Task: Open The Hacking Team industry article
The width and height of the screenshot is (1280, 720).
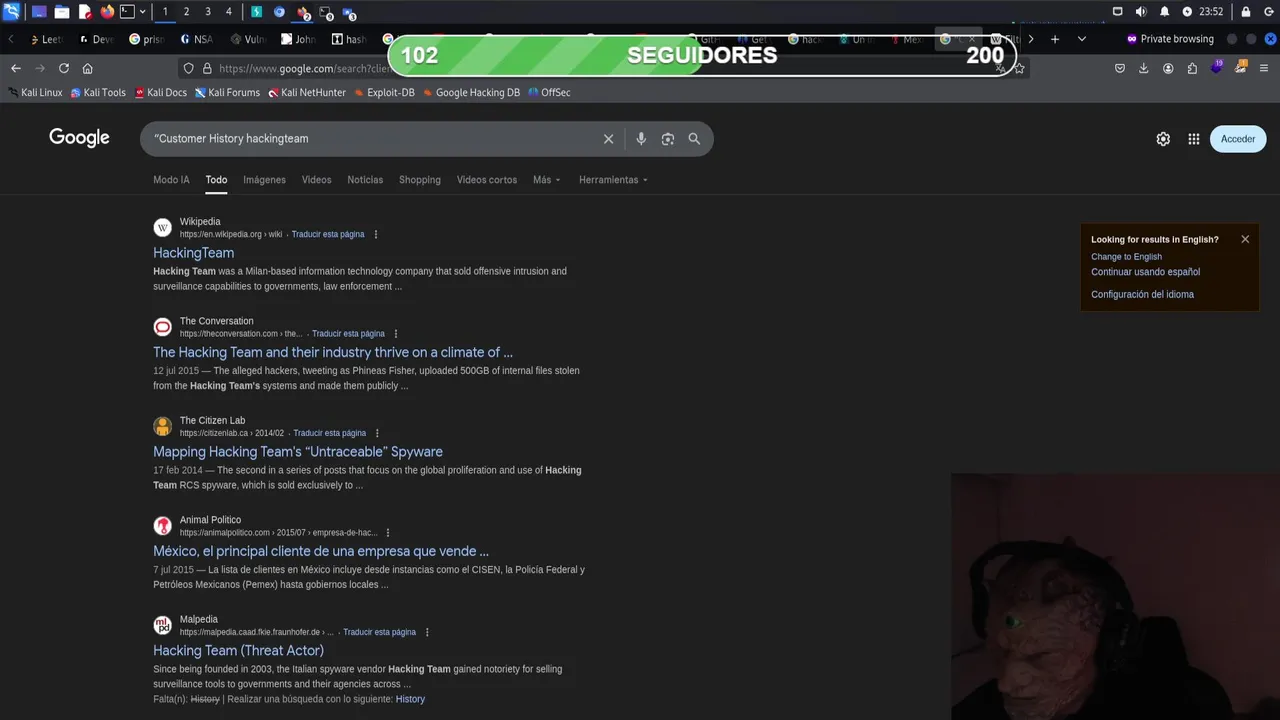Action: (x=332, y=352)
